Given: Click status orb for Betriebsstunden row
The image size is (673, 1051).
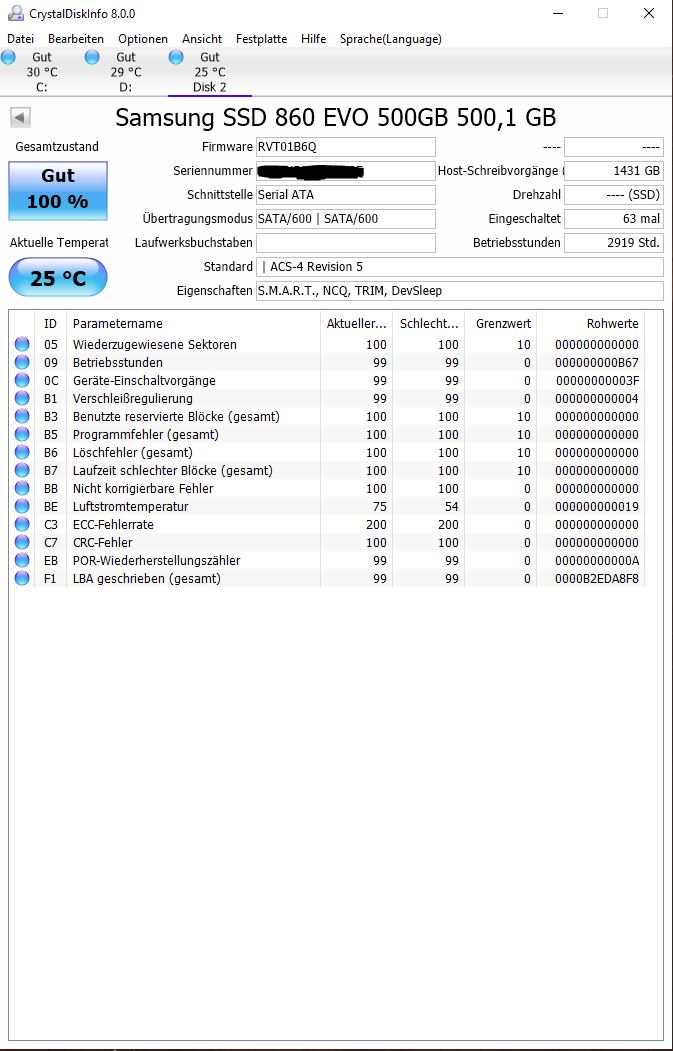Looking at the screenshot, I should click(x=22, y=363).
